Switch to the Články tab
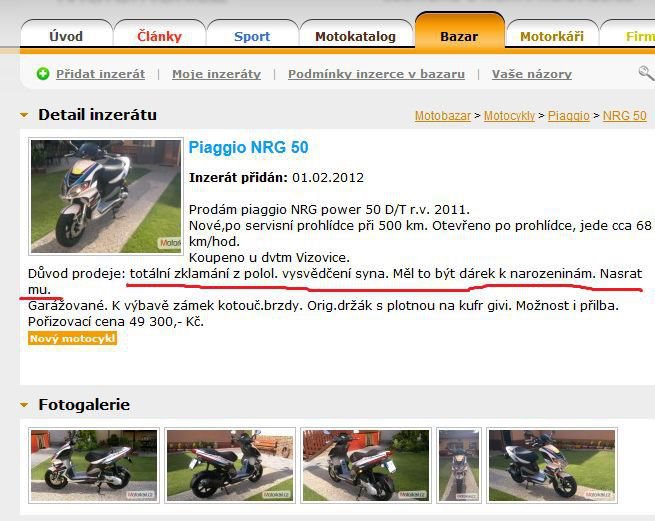Screen dimensions: 655x521 [x=160, y=36]
